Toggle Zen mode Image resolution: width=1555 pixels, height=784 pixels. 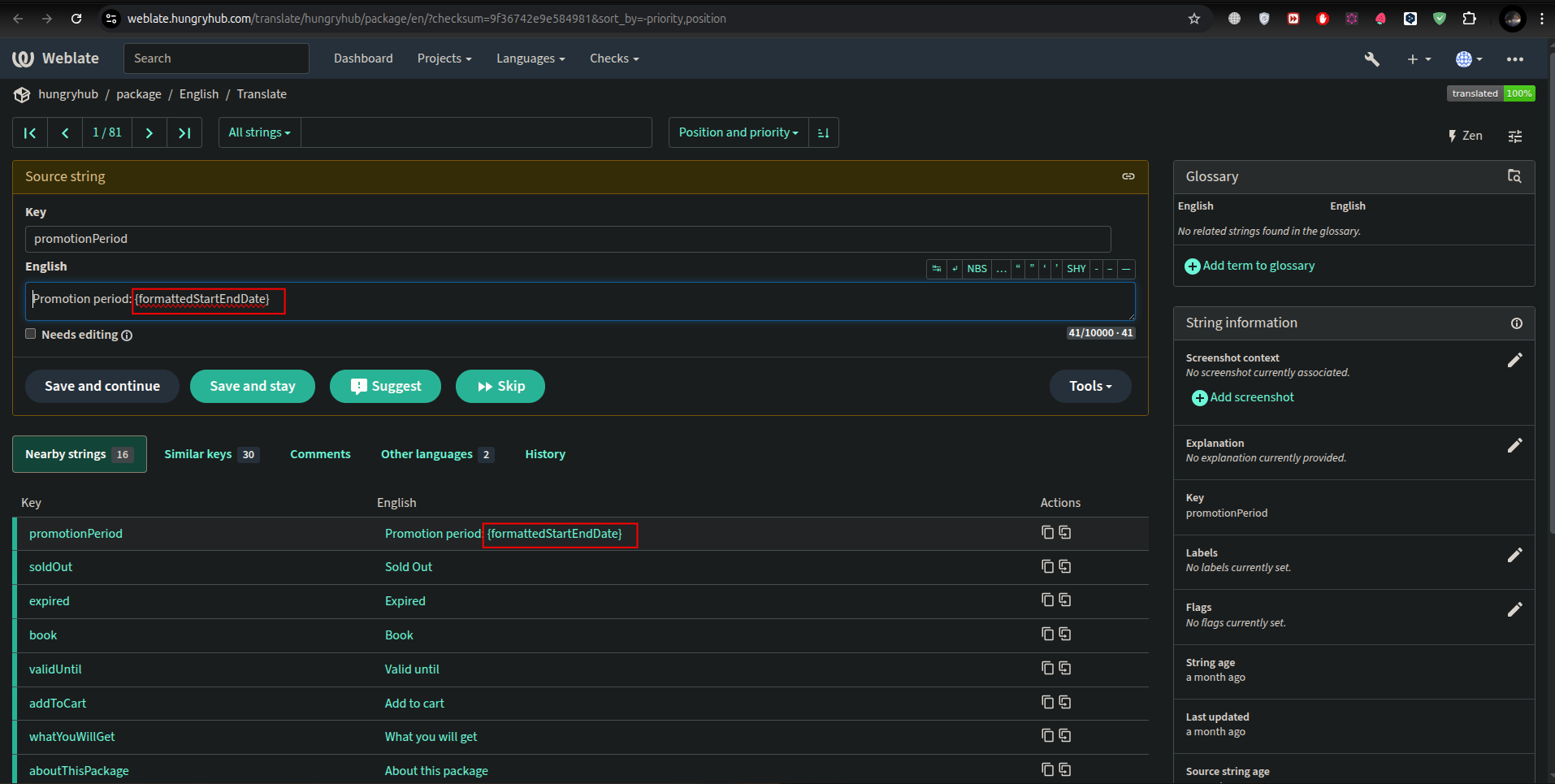[x=1465, y=136]
